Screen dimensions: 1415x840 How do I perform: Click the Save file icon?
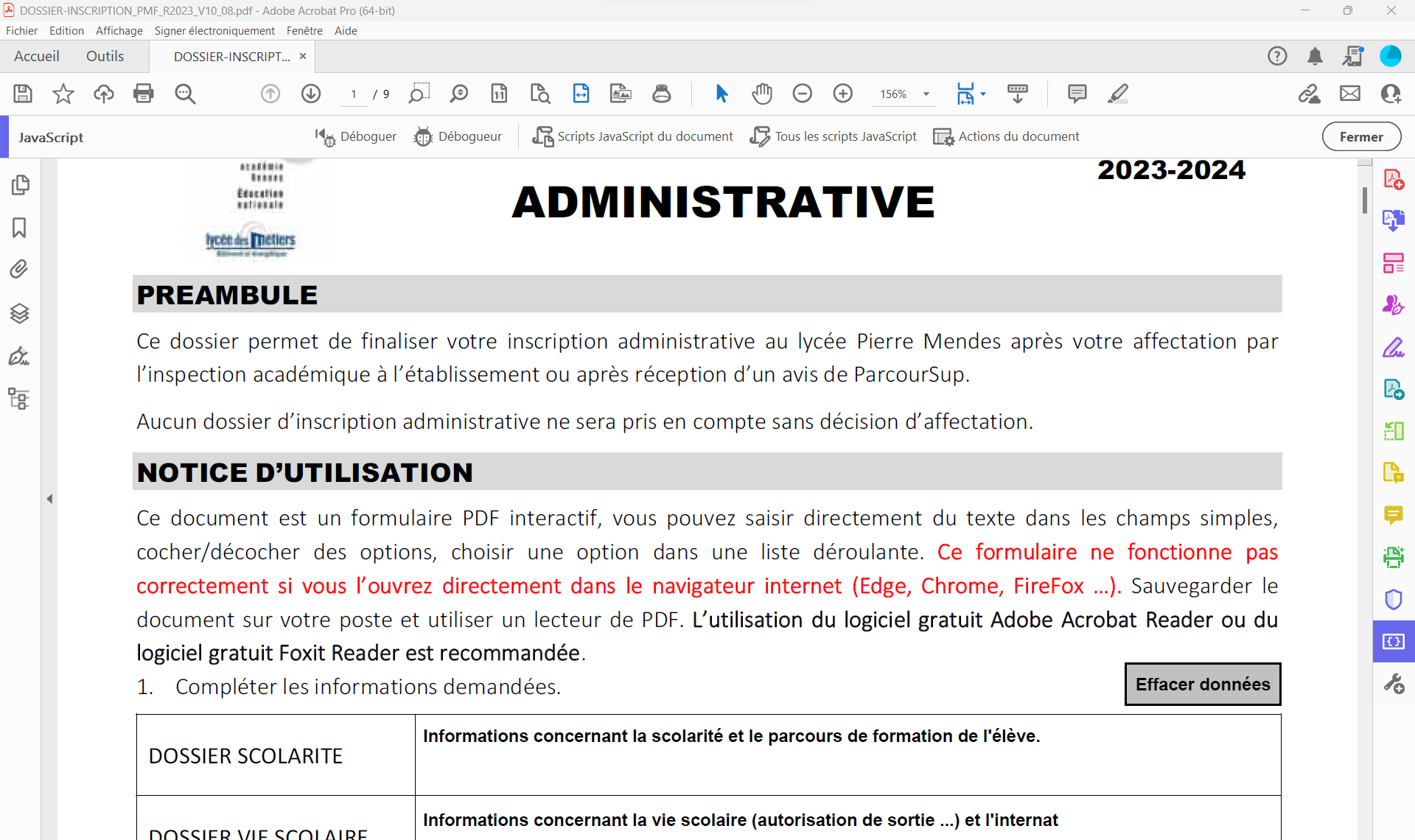pos(23,94)
